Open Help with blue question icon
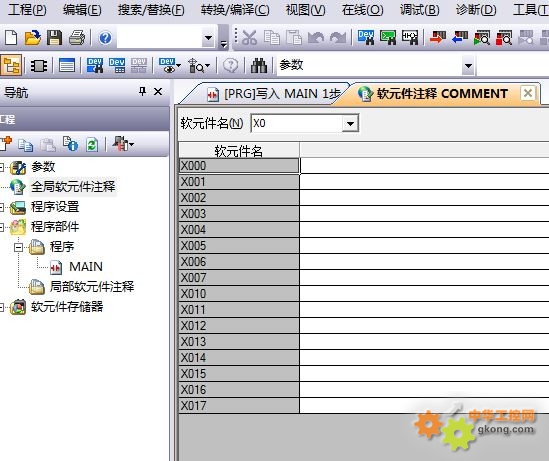Screen dimensions: 549x461 [105, 37]
